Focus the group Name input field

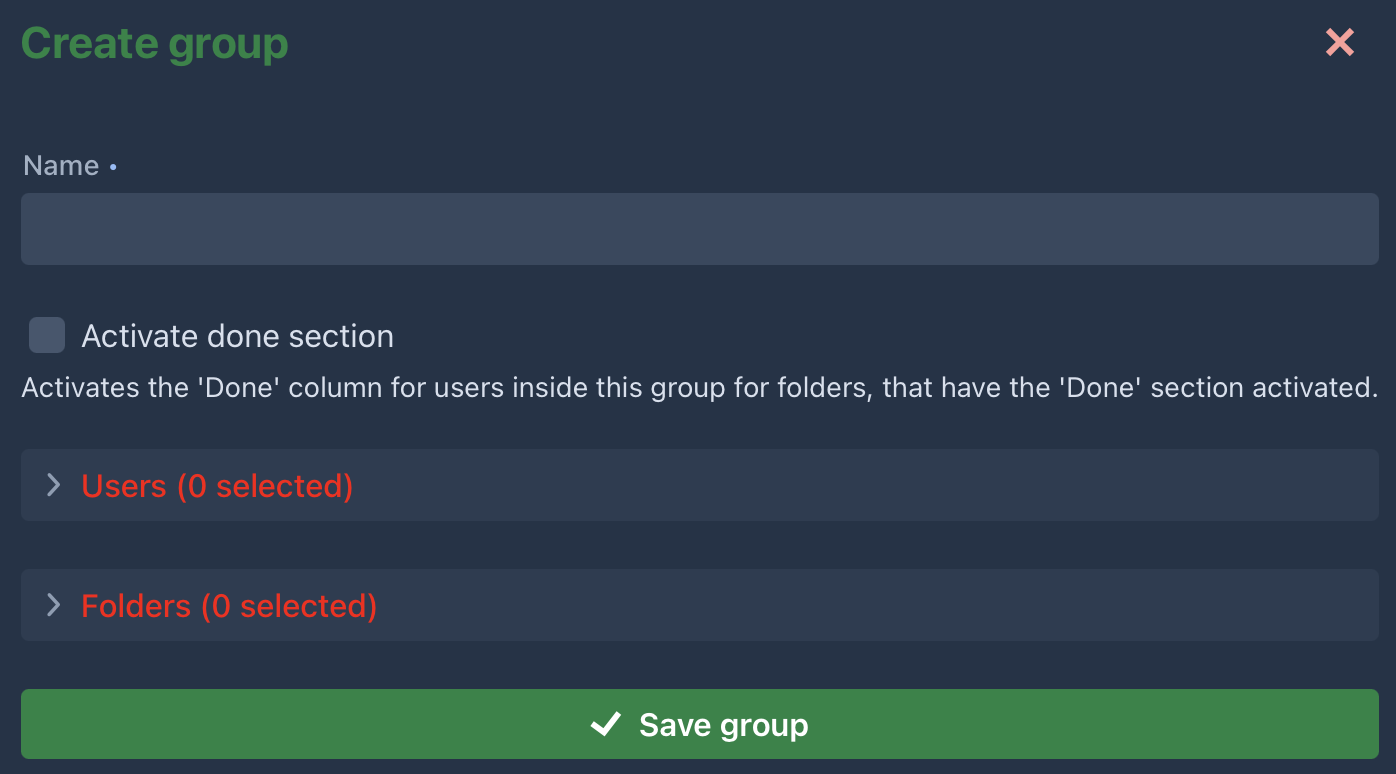coord(699,229)
